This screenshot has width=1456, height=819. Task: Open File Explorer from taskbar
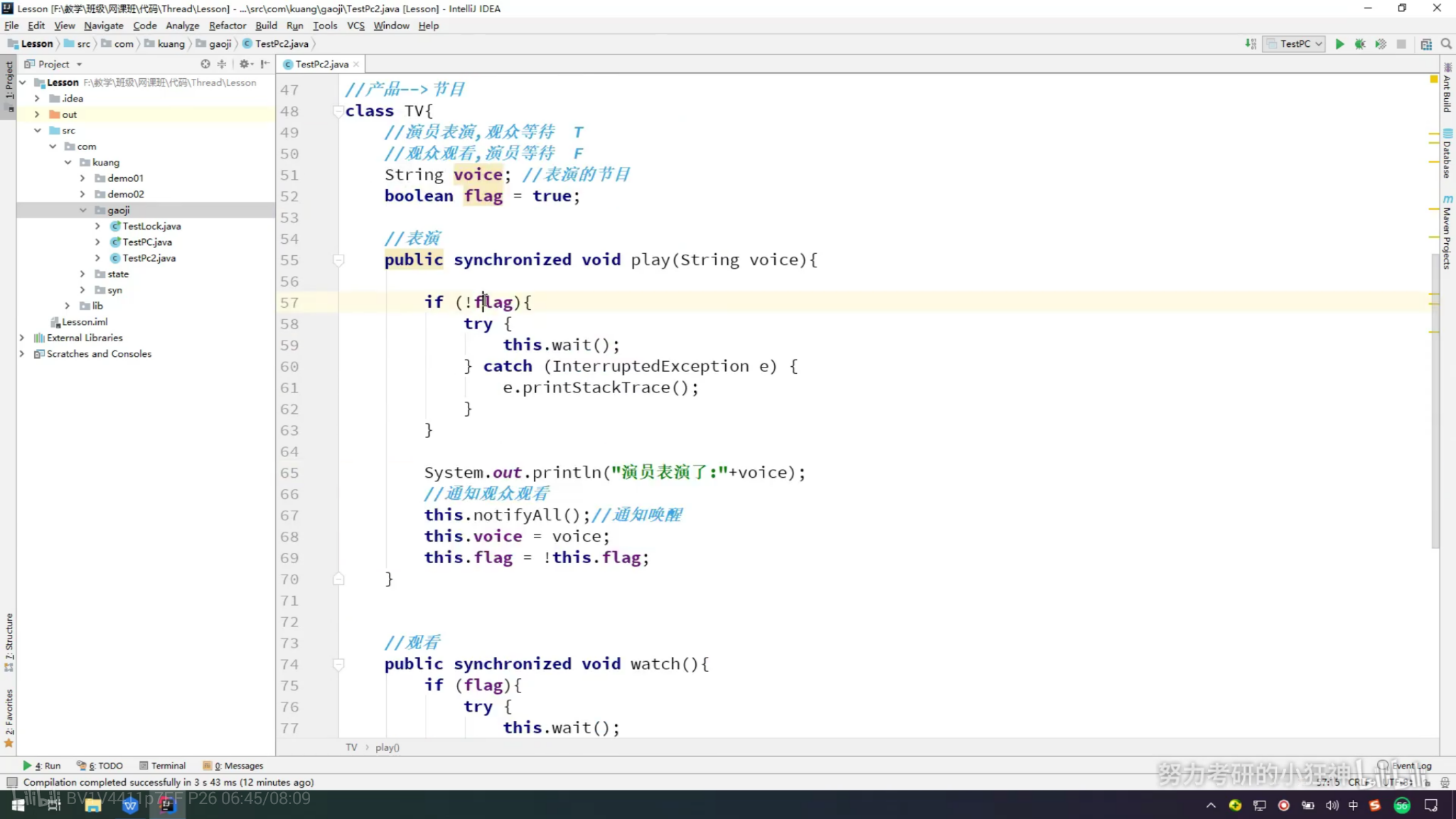[x=92, y=805]
